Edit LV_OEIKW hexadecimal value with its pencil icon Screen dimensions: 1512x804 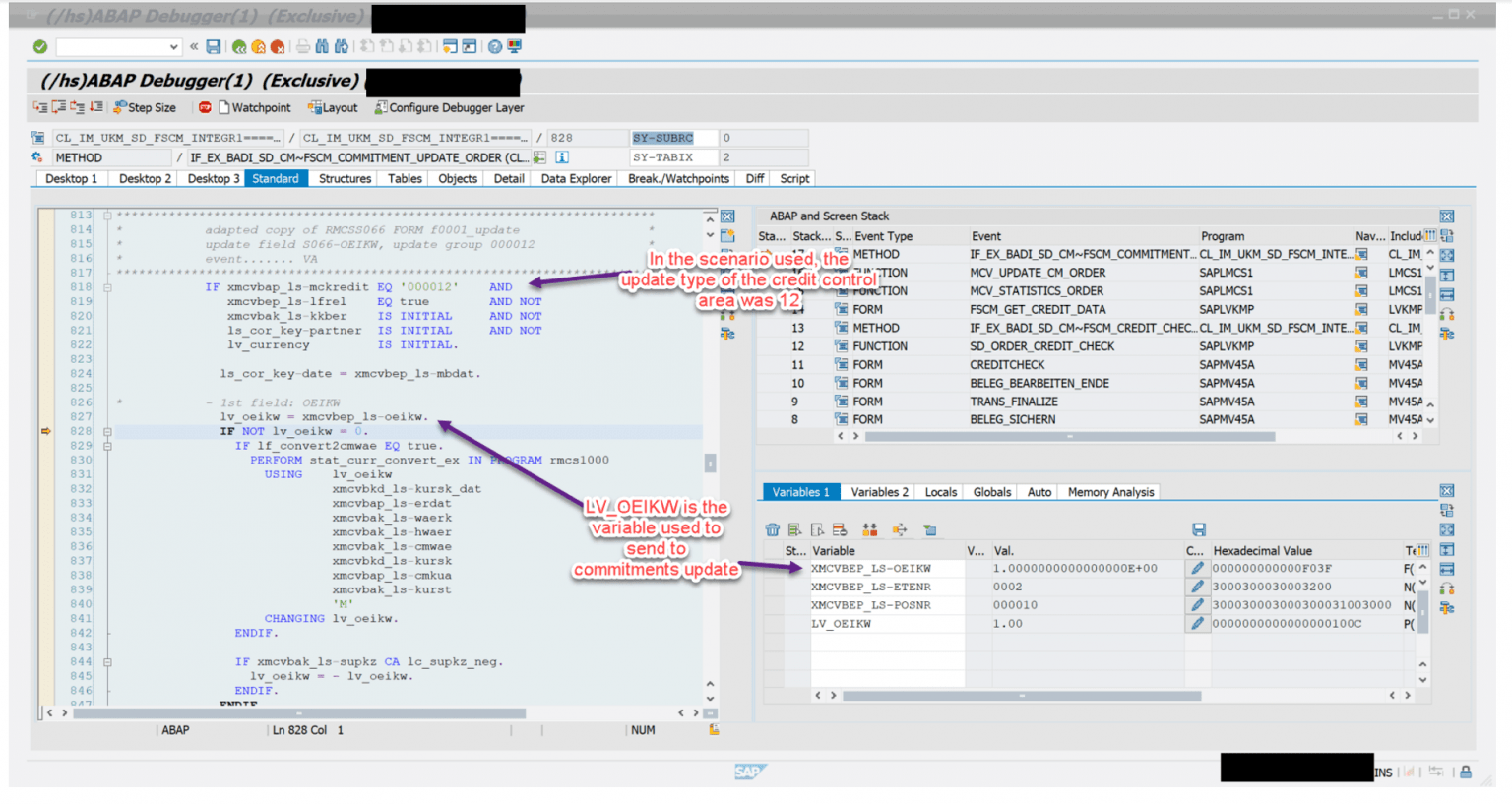[1197, 623]
